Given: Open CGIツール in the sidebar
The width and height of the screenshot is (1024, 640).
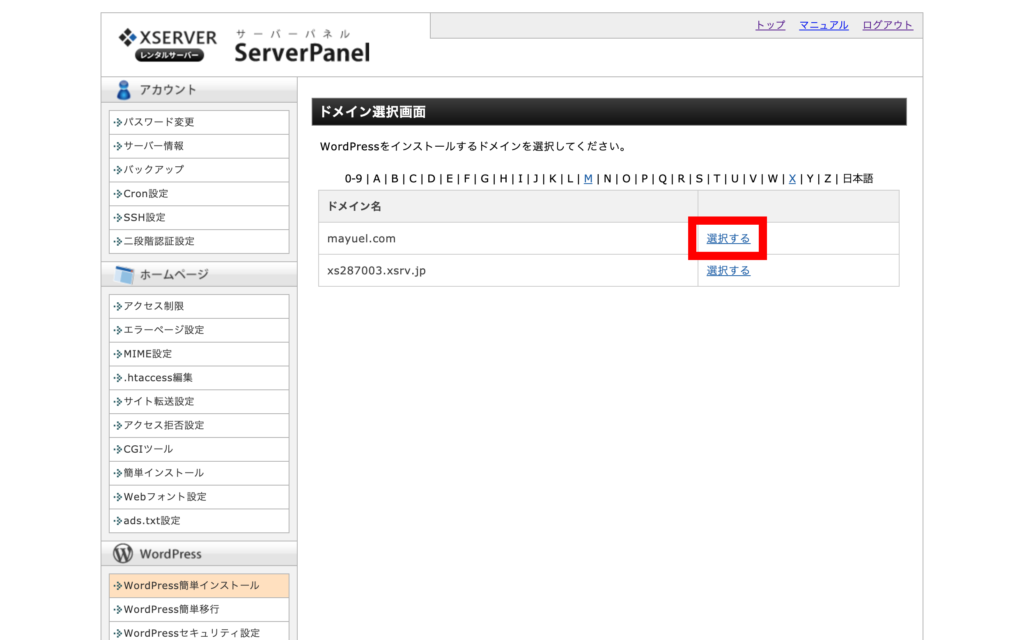Looking at the screenshot, I should point(199,449).
